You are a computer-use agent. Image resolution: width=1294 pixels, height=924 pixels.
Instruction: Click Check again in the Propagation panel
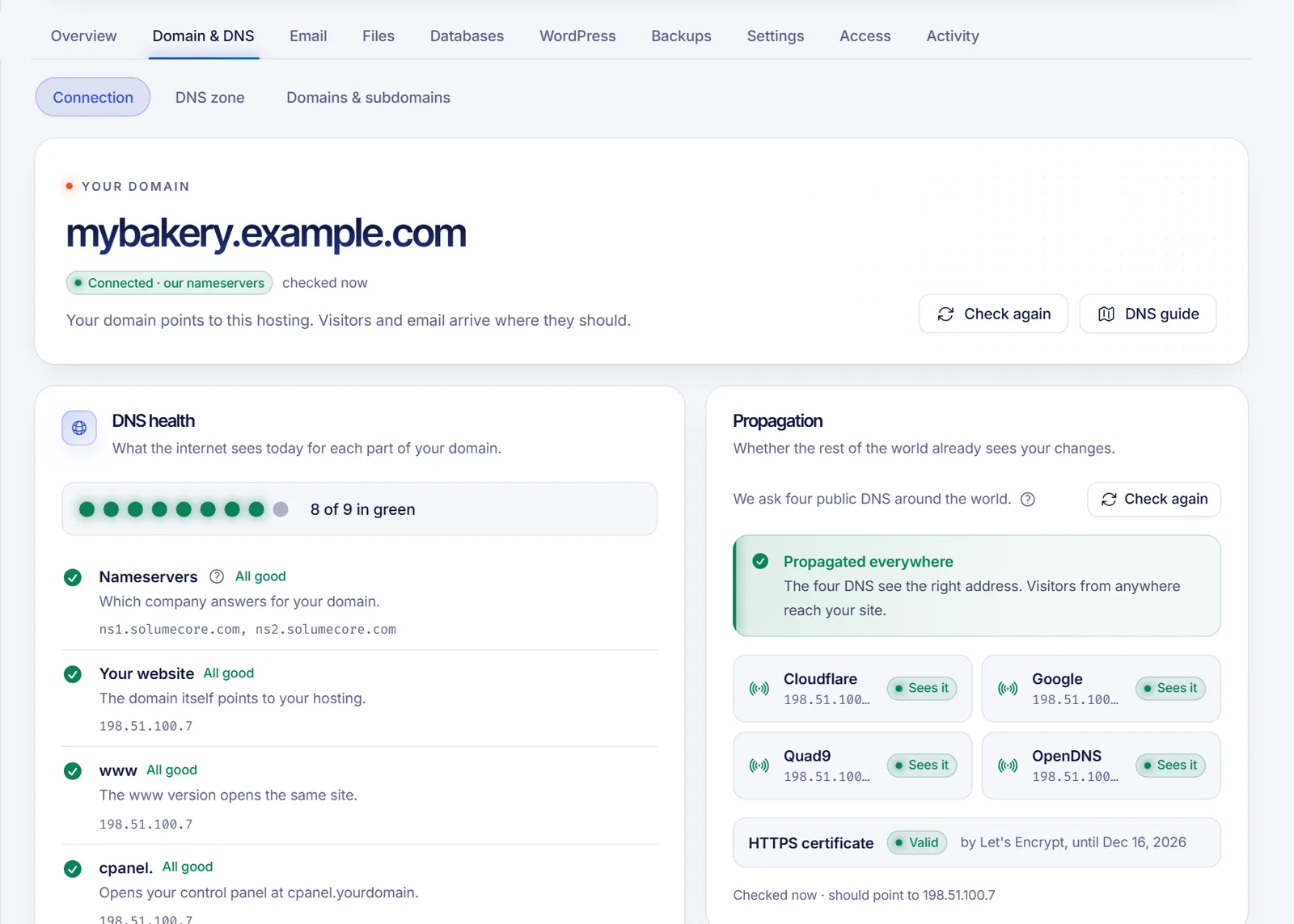click(1154, 500)
